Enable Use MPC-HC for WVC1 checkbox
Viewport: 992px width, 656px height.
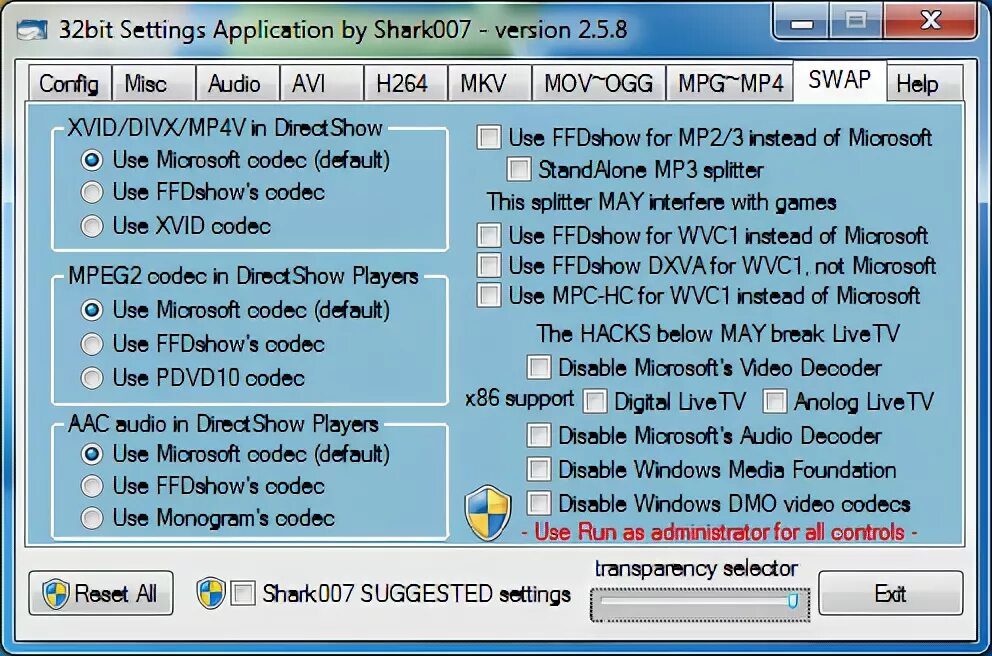pyautogui.click(x=489, y=295)
